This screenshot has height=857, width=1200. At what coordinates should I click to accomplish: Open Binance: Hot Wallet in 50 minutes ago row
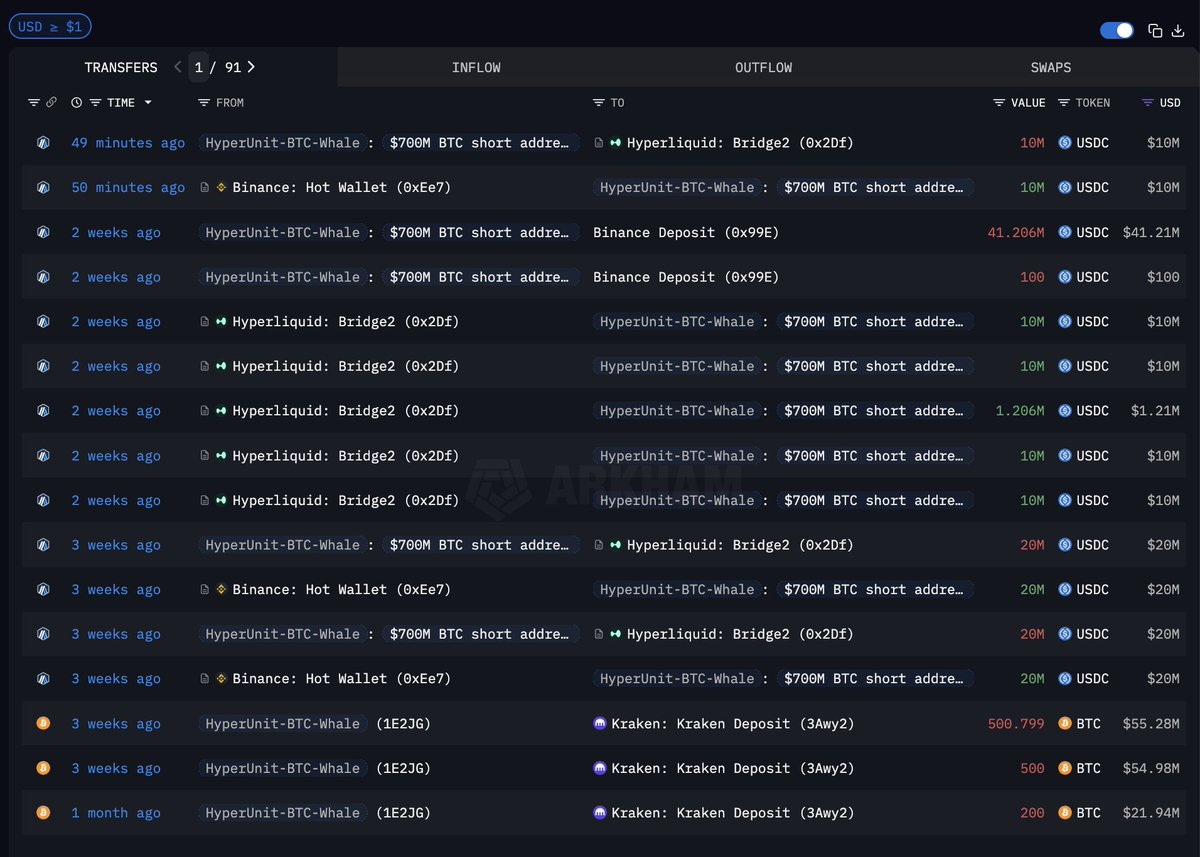[x=342, y=188]
